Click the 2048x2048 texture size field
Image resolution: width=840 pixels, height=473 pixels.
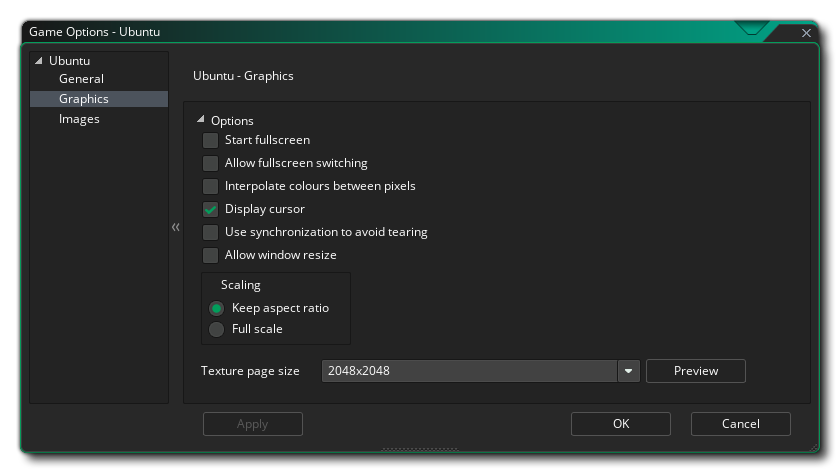pyautogui.click(x=469, y=371)
